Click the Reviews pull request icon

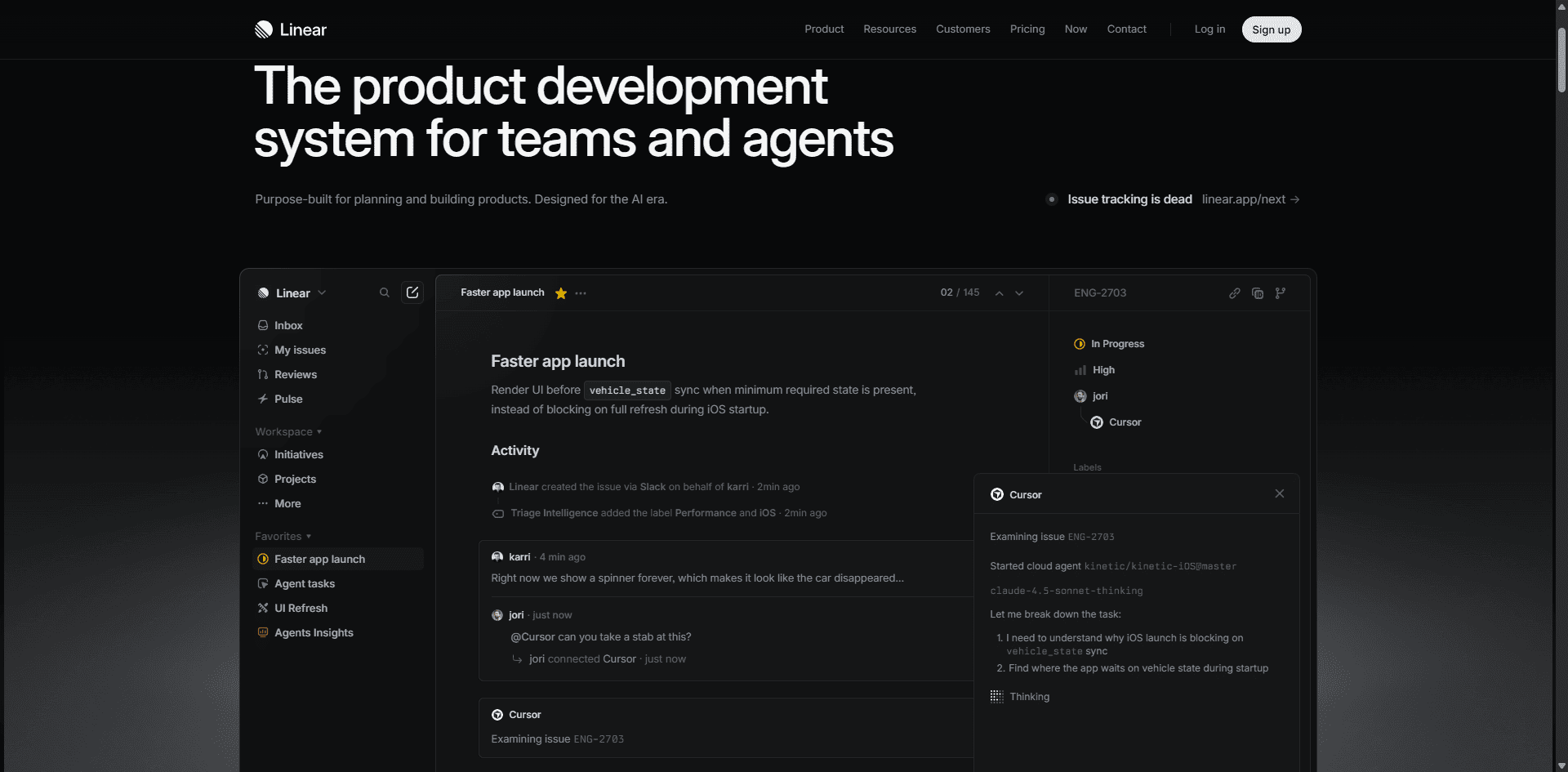coord(263,374)
